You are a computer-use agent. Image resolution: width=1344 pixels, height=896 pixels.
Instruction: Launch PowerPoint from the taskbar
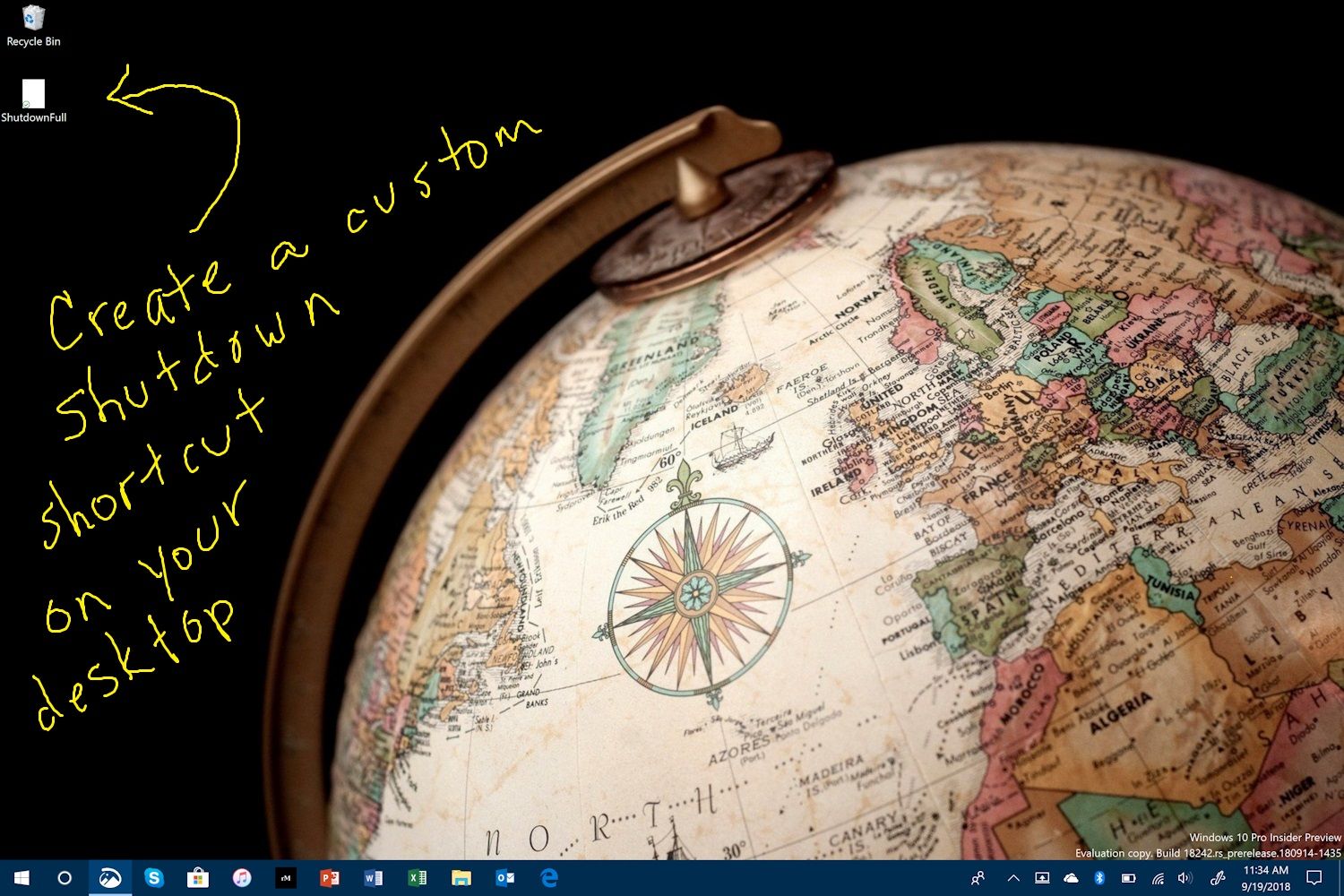tap(330, 878)
